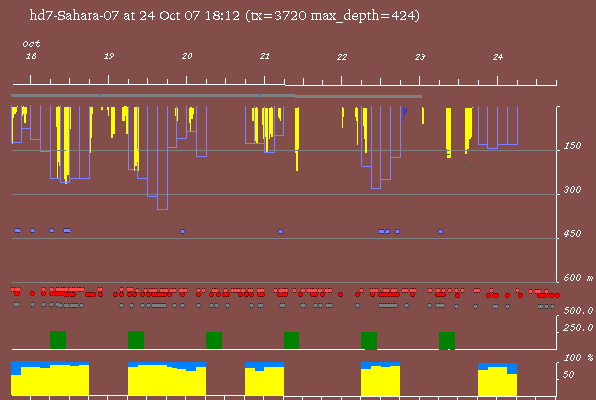Select the date label 21 on the time axis

point(265,56)
